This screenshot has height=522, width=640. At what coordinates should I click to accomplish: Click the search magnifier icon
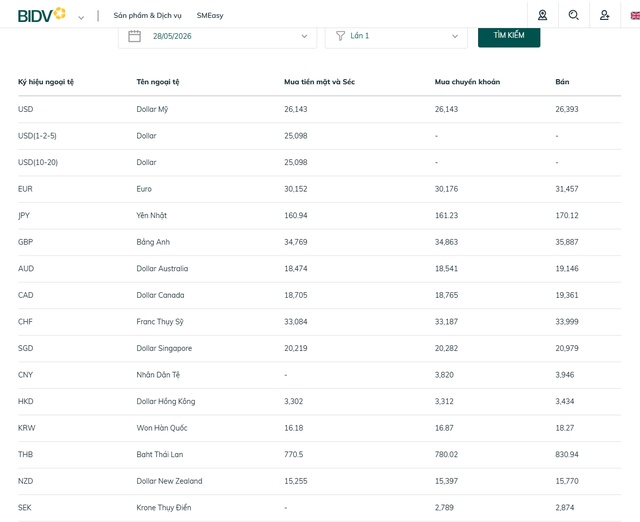[x=573, y=15]
